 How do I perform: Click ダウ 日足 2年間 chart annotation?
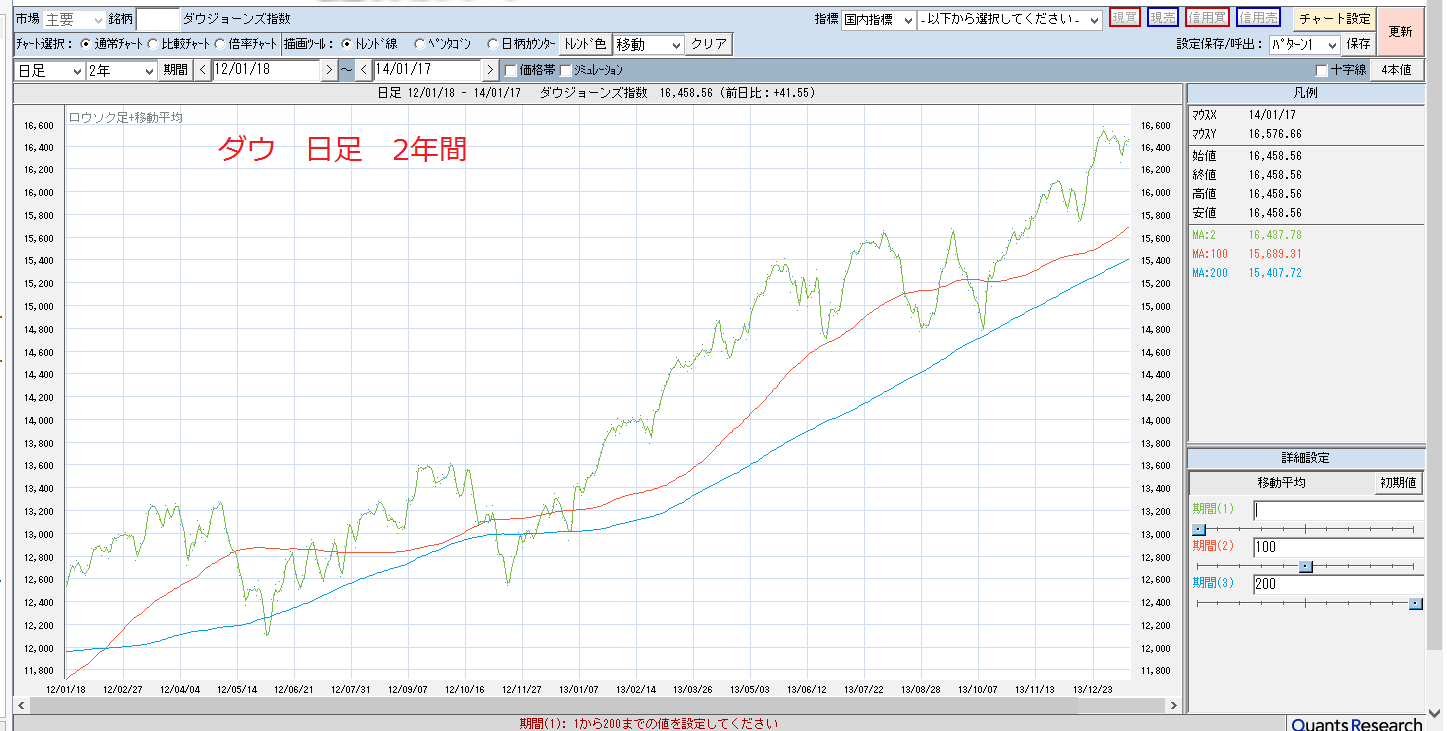coord(342,150)
